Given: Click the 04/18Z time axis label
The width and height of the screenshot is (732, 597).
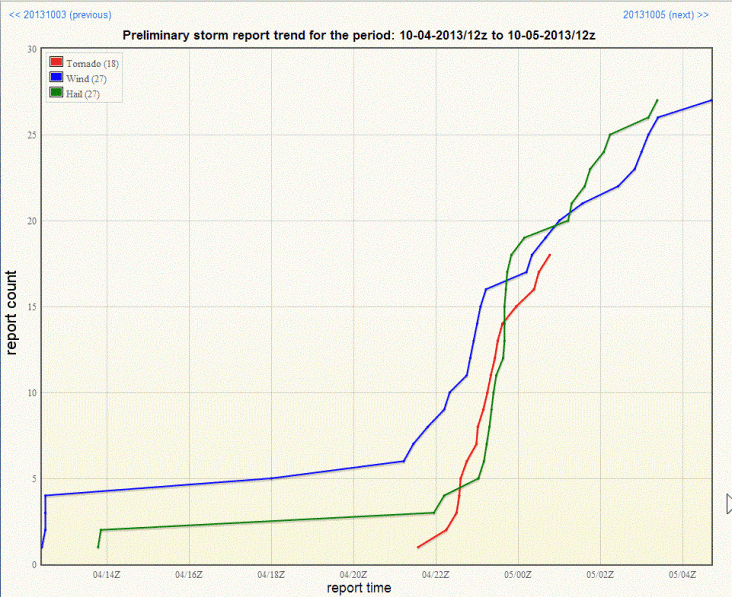Looking at the screenshot, I should [271, 575].
